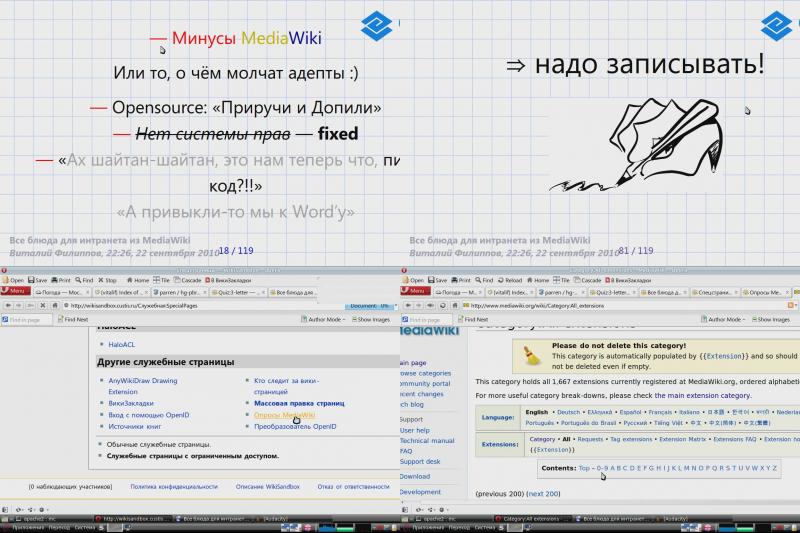The height and width of the screenshot is (533, 800).
Task: Click Print in the left browser toolbar
Action: click(61, 280)
